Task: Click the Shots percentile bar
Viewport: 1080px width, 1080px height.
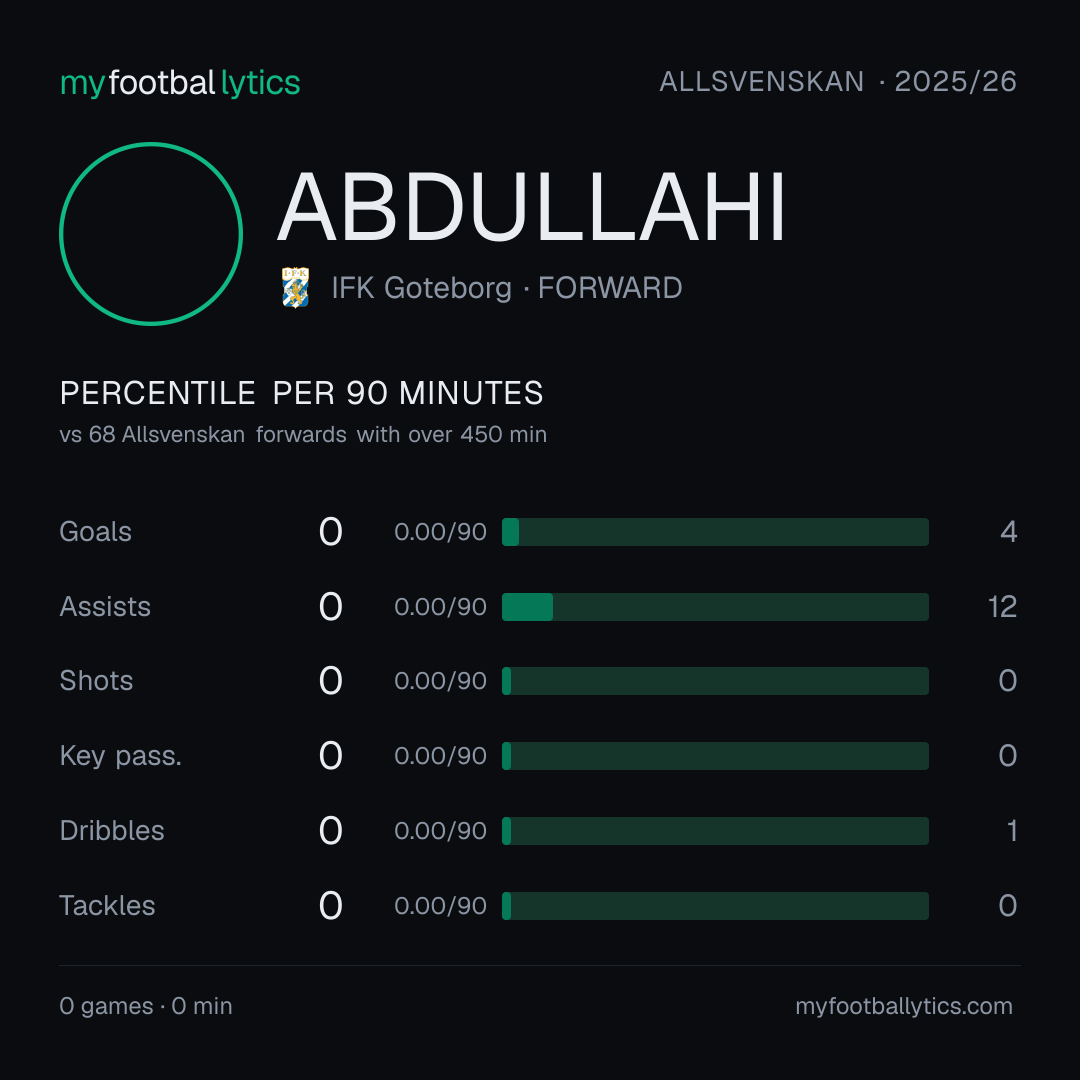Action: coord(715,681)
